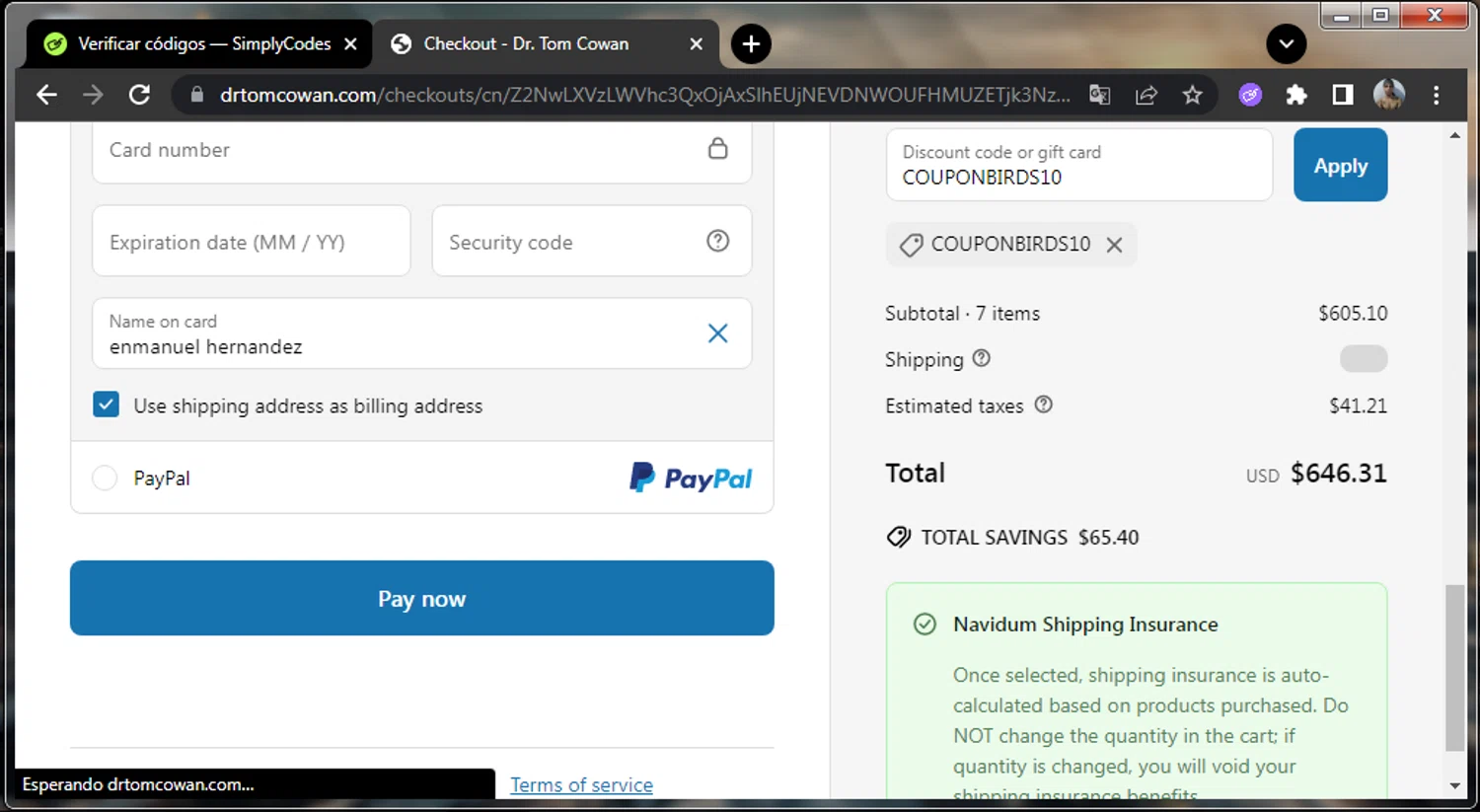Open Chrome three-dot menu
The image size is (1480, 812).
pos(1436,95)
